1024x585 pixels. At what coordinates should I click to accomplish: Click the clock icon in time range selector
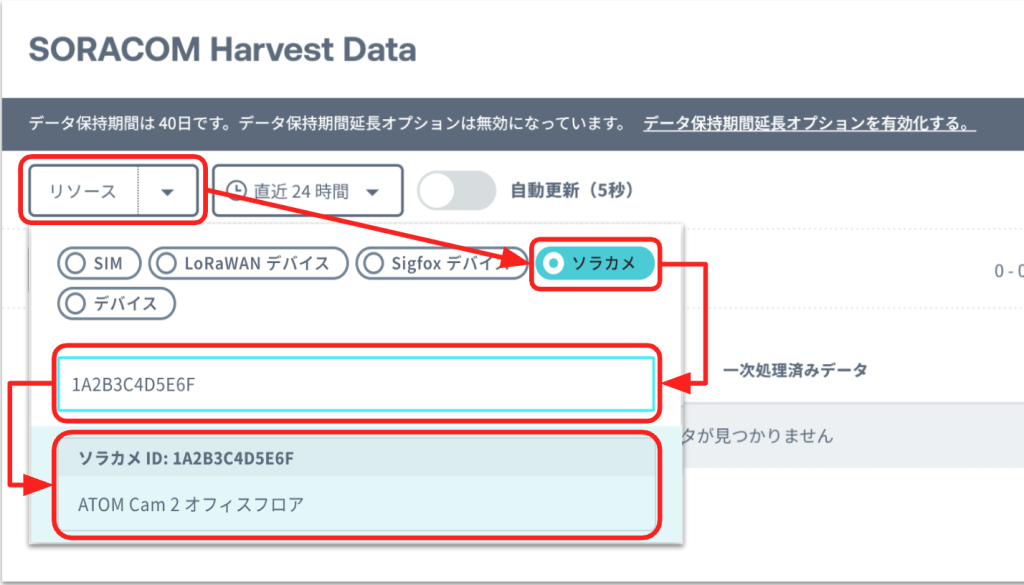click(x=236, y=191)
